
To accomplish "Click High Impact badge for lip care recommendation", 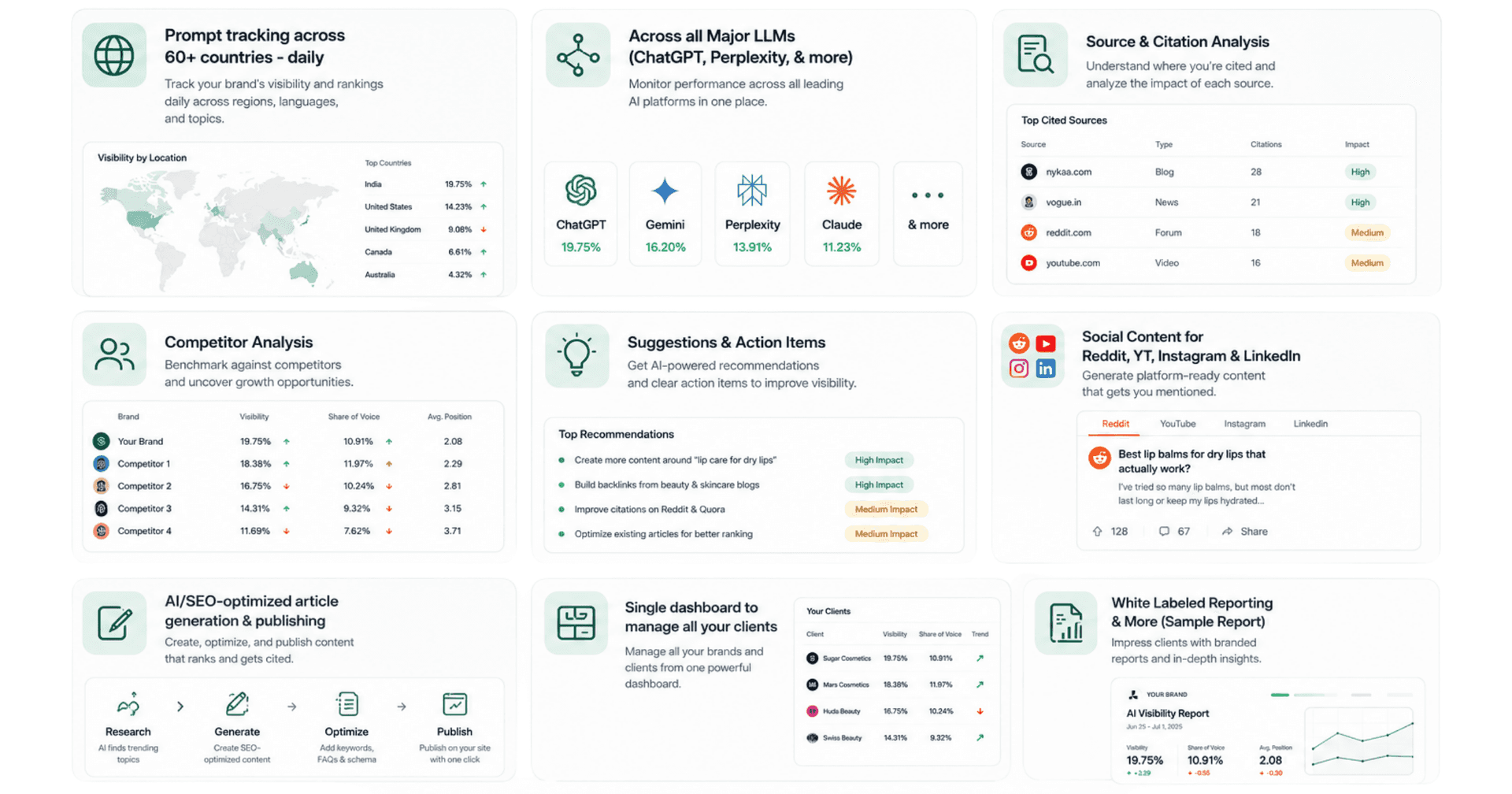I will (879, 460).
